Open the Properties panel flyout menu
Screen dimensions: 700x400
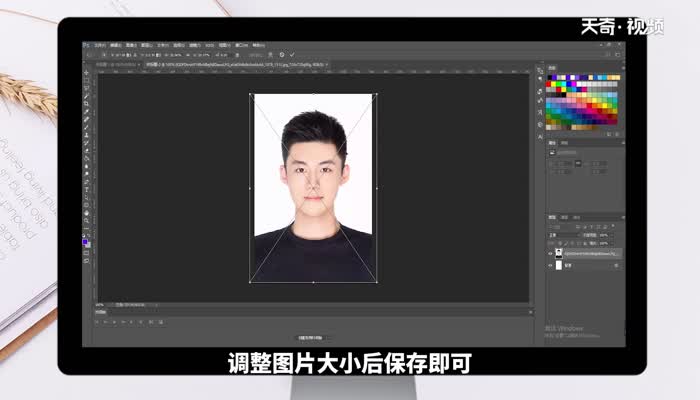[x=622, y=143]
